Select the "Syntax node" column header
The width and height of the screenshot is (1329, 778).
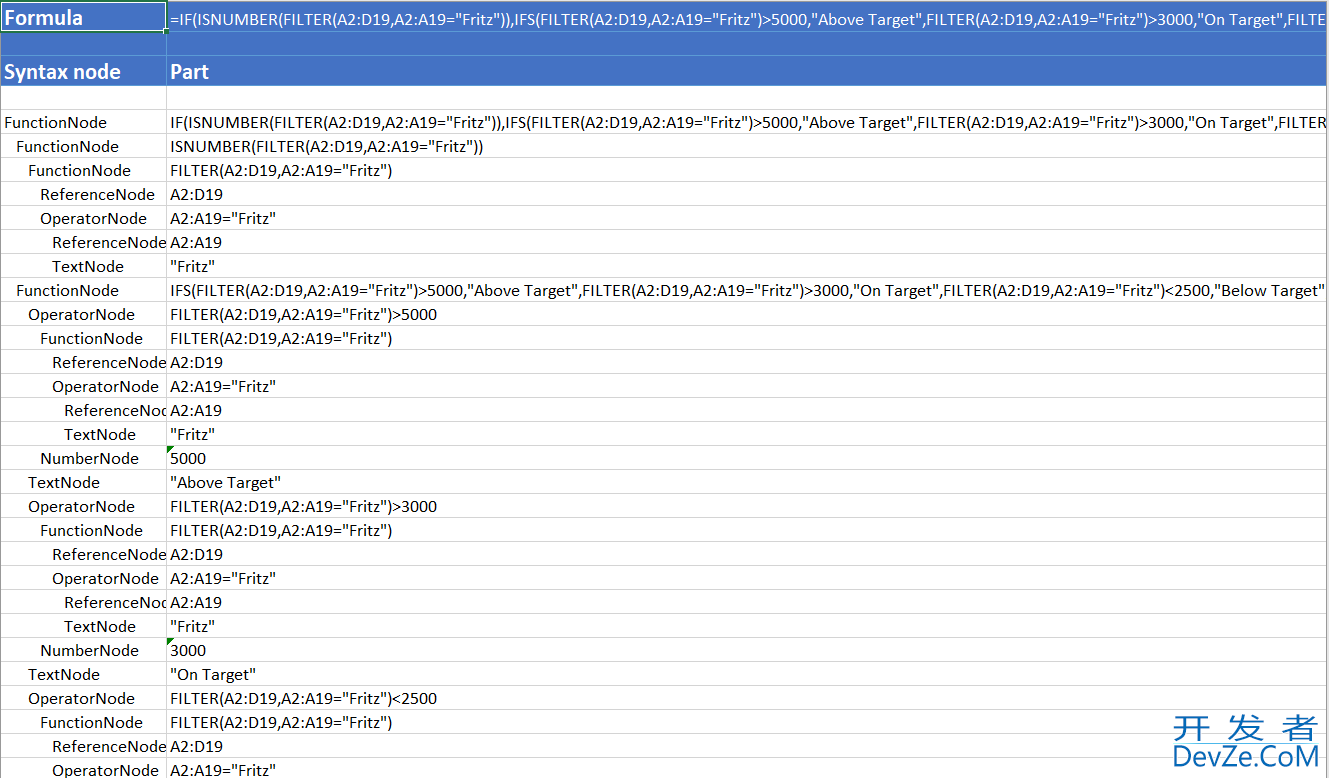point(83,71)
